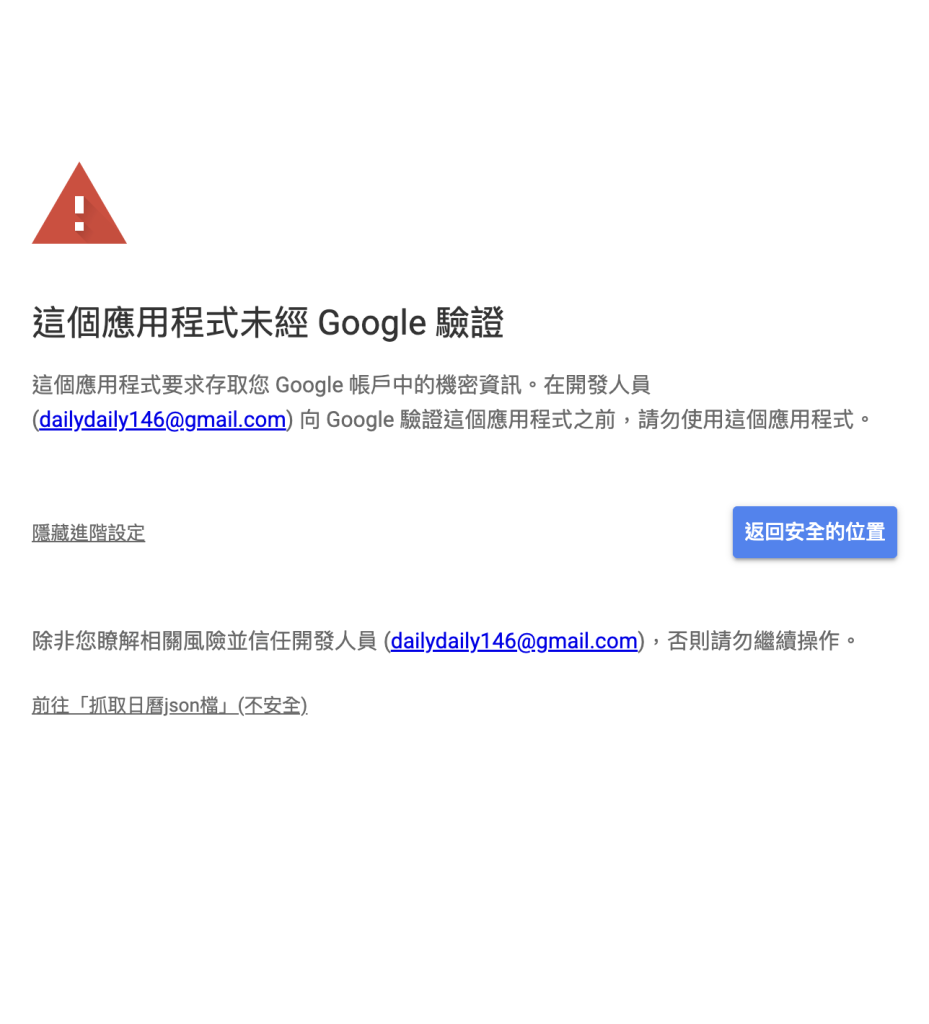Screen dimensions: 929x1024
Task: Click the text 請勿使用這個應用程式
Action: (x=746, y=420)
